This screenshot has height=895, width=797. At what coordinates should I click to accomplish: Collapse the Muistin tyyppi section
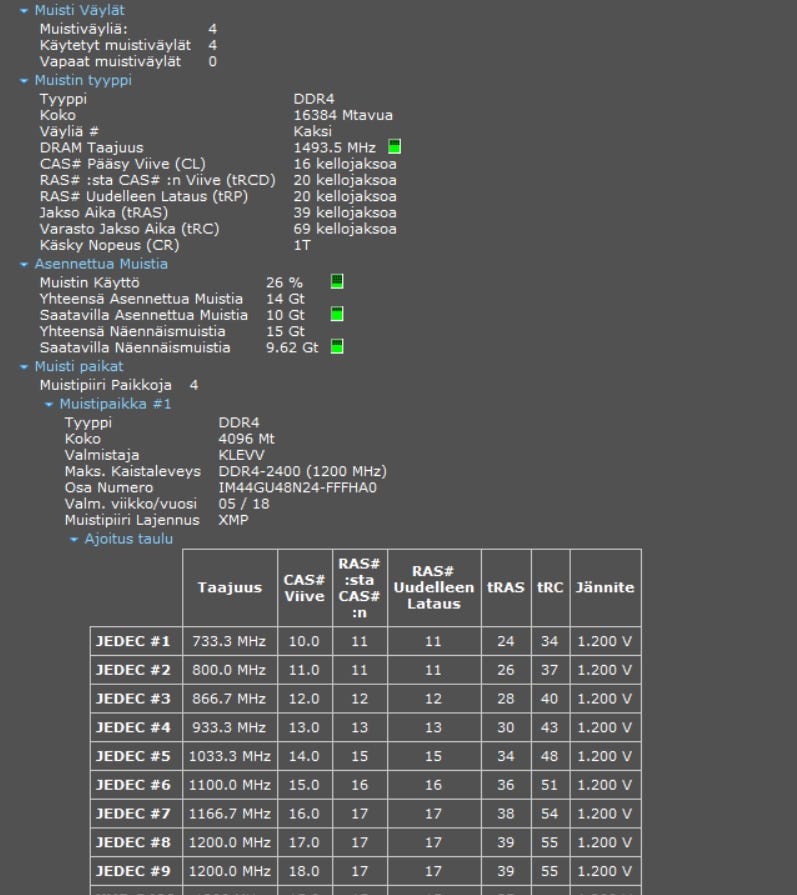24,81
